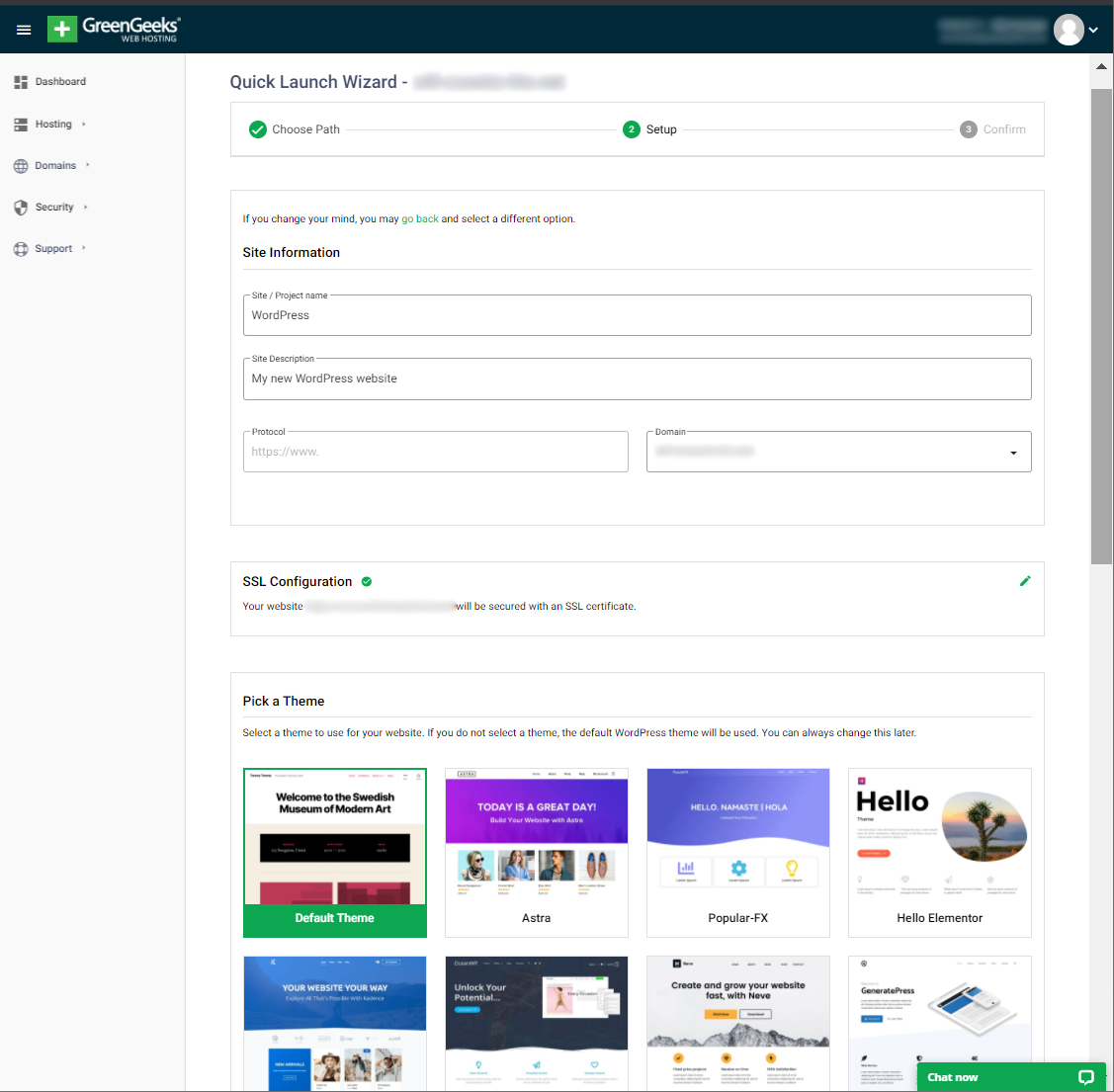Click the GreenGeeks logo
Screen dimensions: 1114x1092
pyautogui.click(x=114, y=29)
